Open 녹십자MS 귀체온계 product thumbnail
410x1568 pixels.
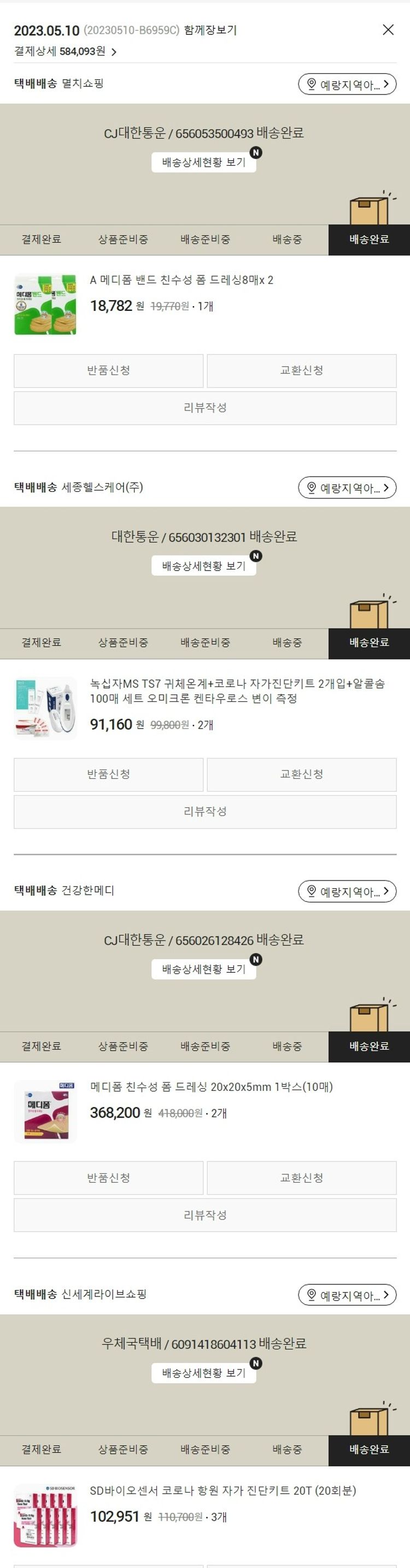46,708
